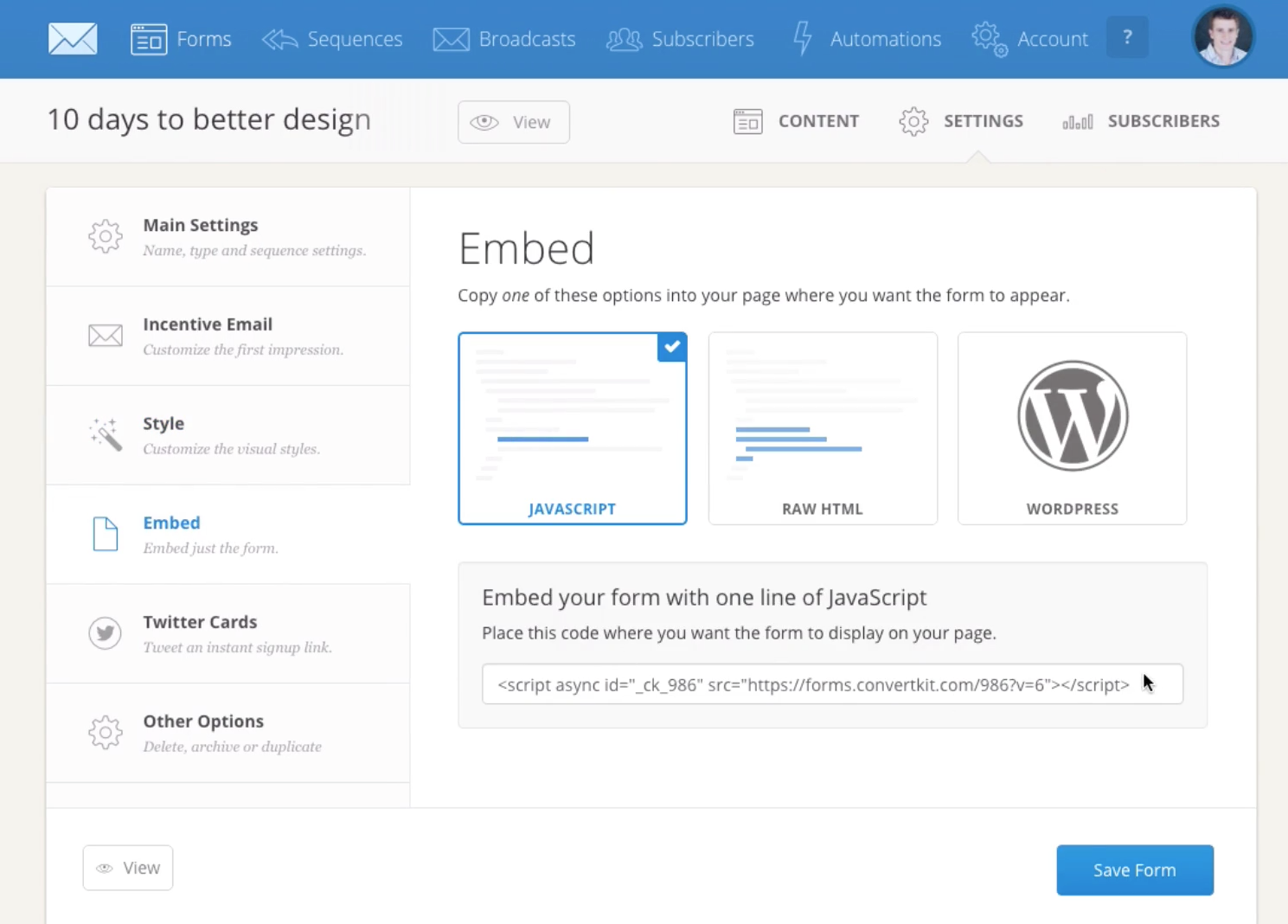Viewport: 1288px width, 924px height.
Task: Click the text "Place this code where you want..."
Action: 740,633
